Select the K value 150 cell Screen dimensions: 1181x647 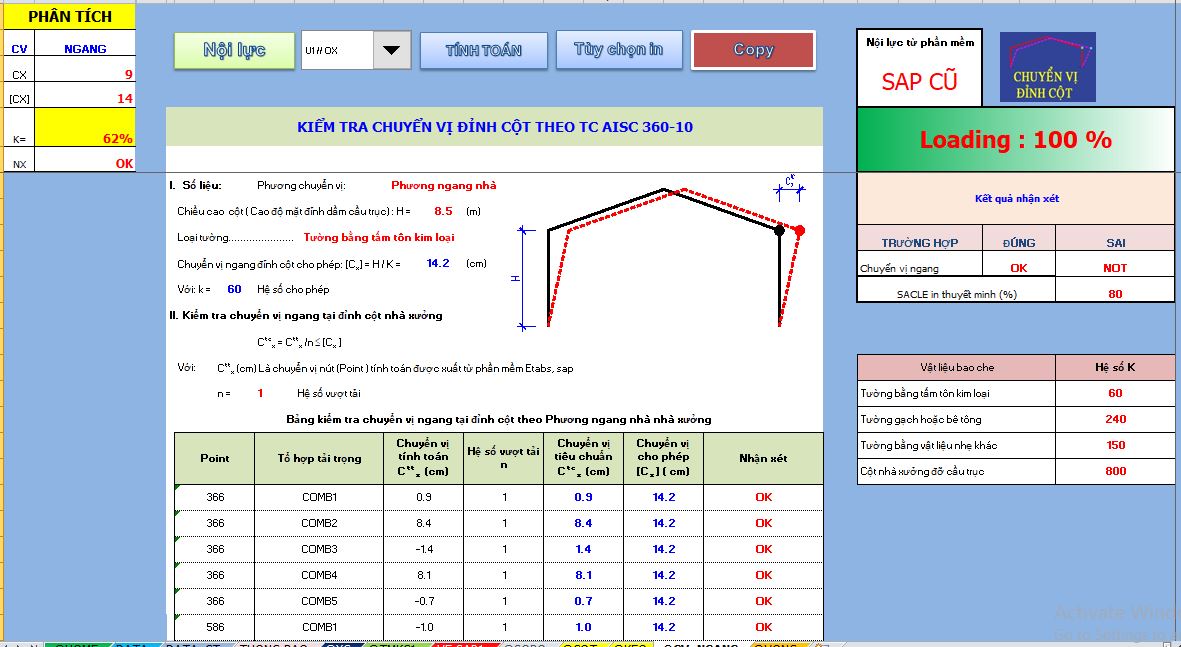[x=1115, y=445]
